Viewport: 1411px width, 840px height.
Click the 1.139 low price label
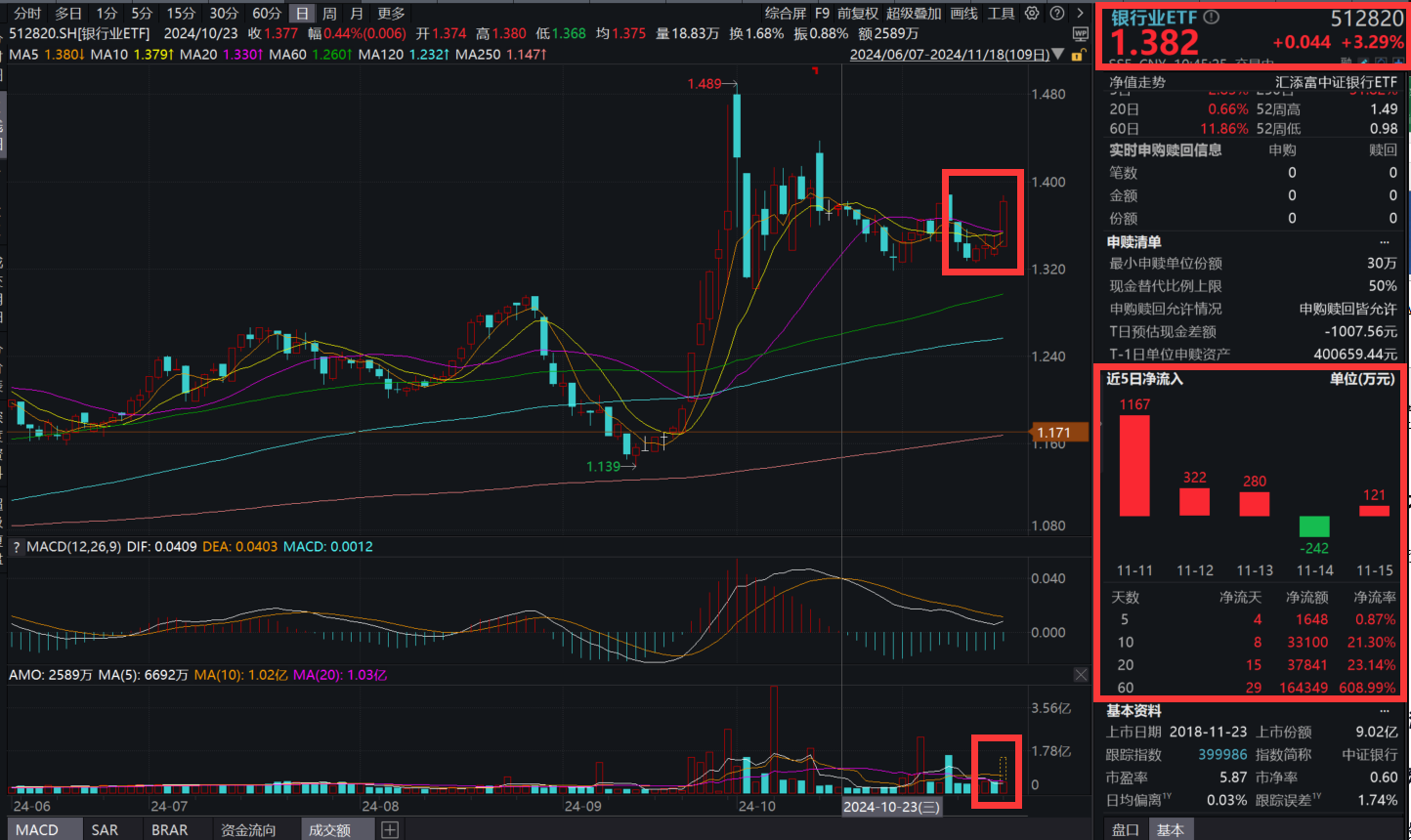[603, 467]
